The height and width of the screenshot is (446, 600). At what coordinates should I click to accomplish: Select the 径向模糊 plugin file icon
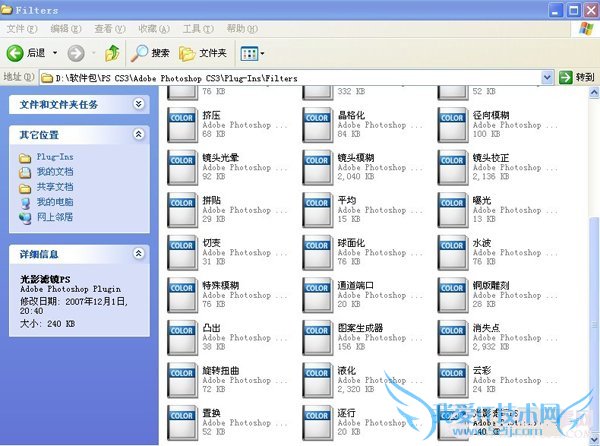click(x=452, y=125)
